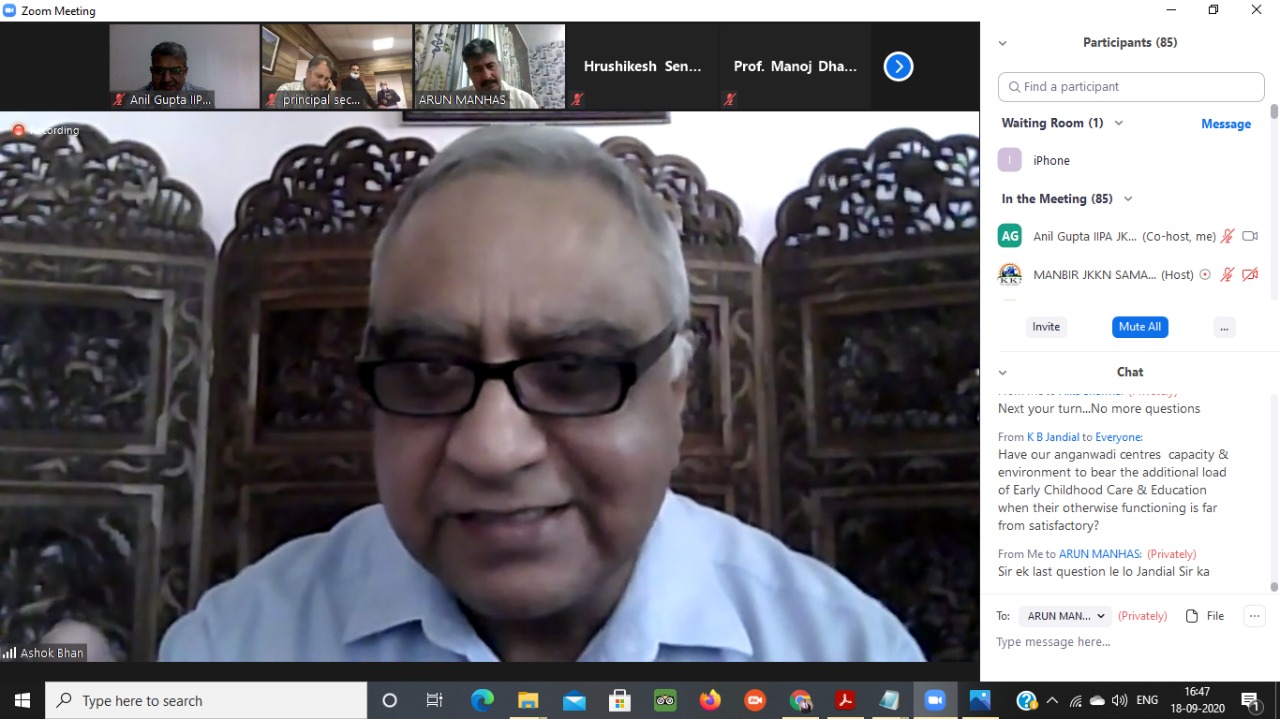Unmute Anil Gupta's microphone icon

[x=1228, y=236]
